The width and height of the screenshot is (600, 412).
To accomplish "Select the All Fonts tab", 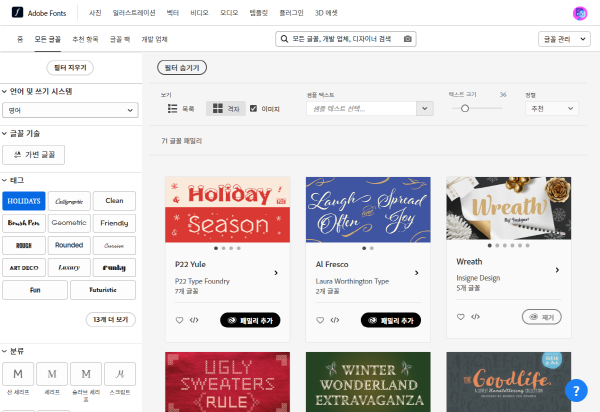I will [47, 39].
